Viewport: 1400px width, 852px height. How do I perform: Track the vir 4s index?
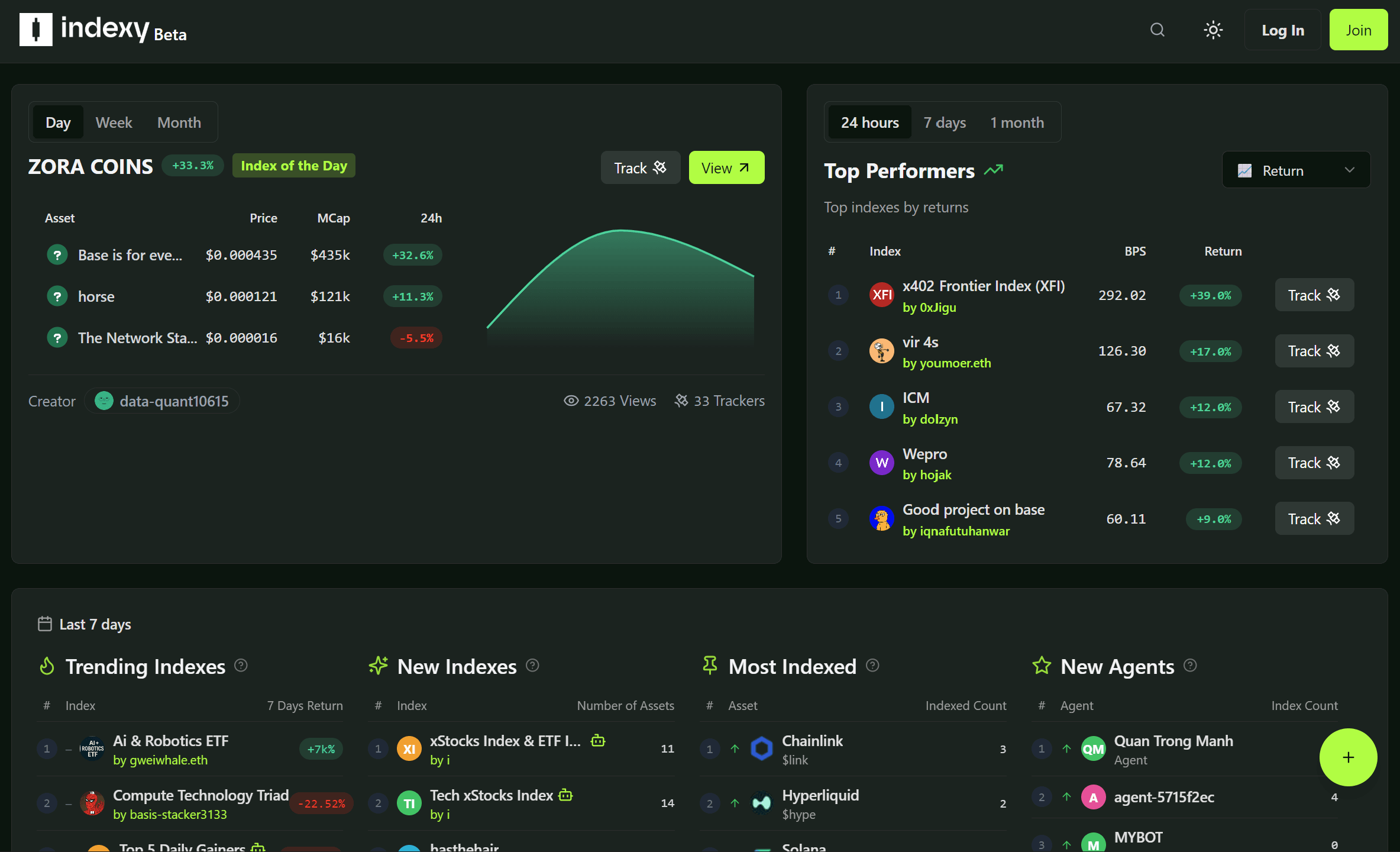tap(1314, 351)
